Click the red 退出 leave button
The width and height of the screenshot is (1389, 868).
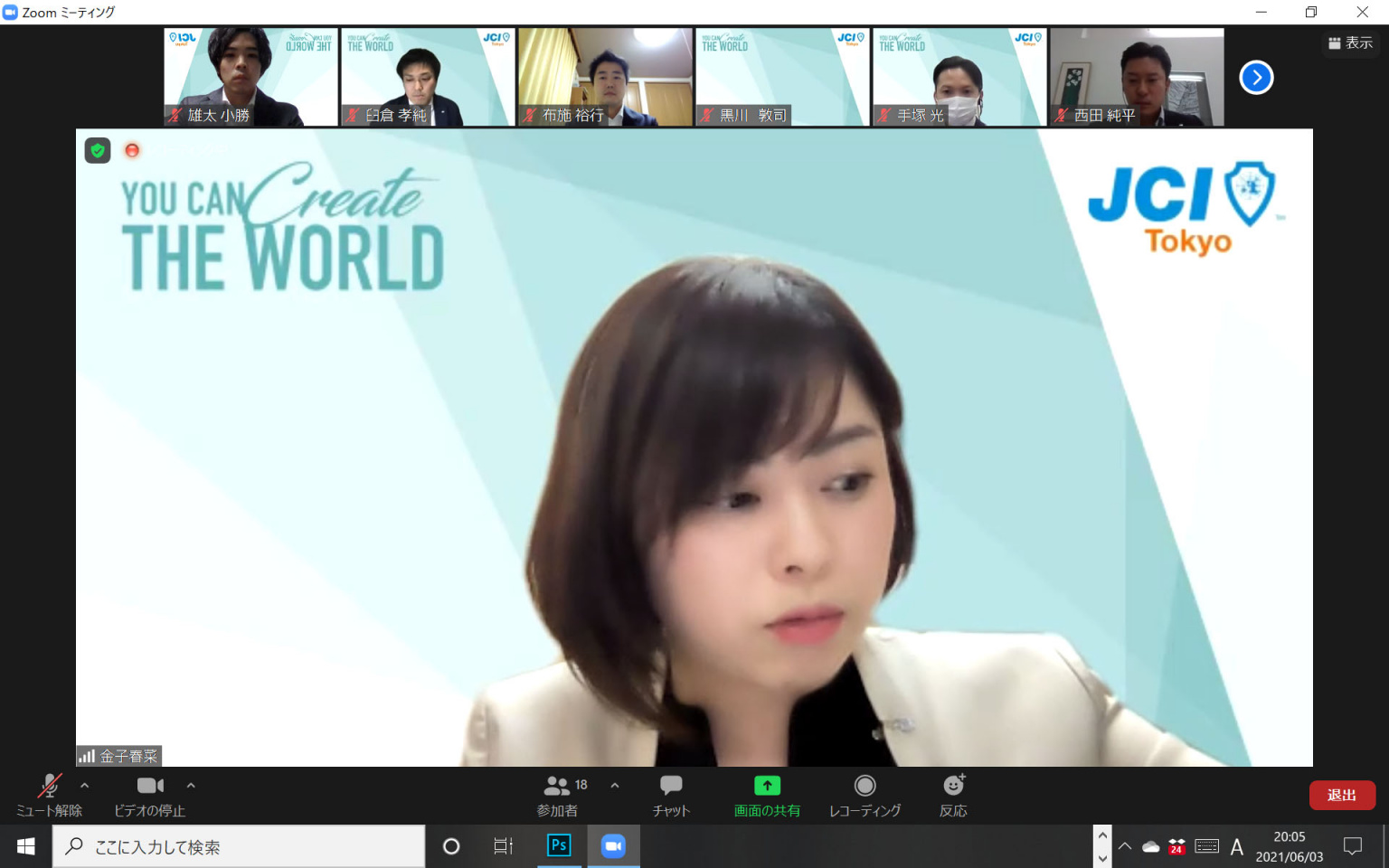(x=1342, y=795)
